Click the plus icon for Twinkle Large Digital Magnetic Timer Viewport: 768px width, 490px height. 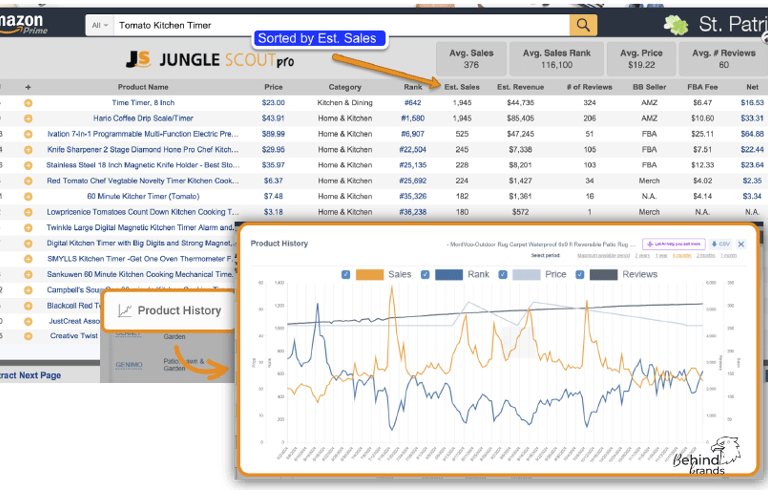[28, 228]
